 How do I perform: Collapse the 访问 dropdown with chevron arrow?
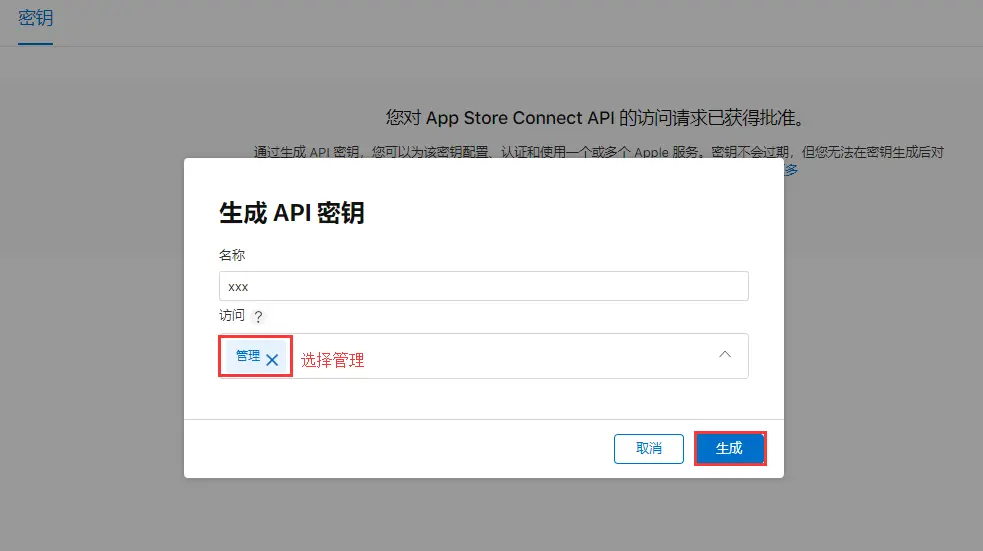[725, 355]
